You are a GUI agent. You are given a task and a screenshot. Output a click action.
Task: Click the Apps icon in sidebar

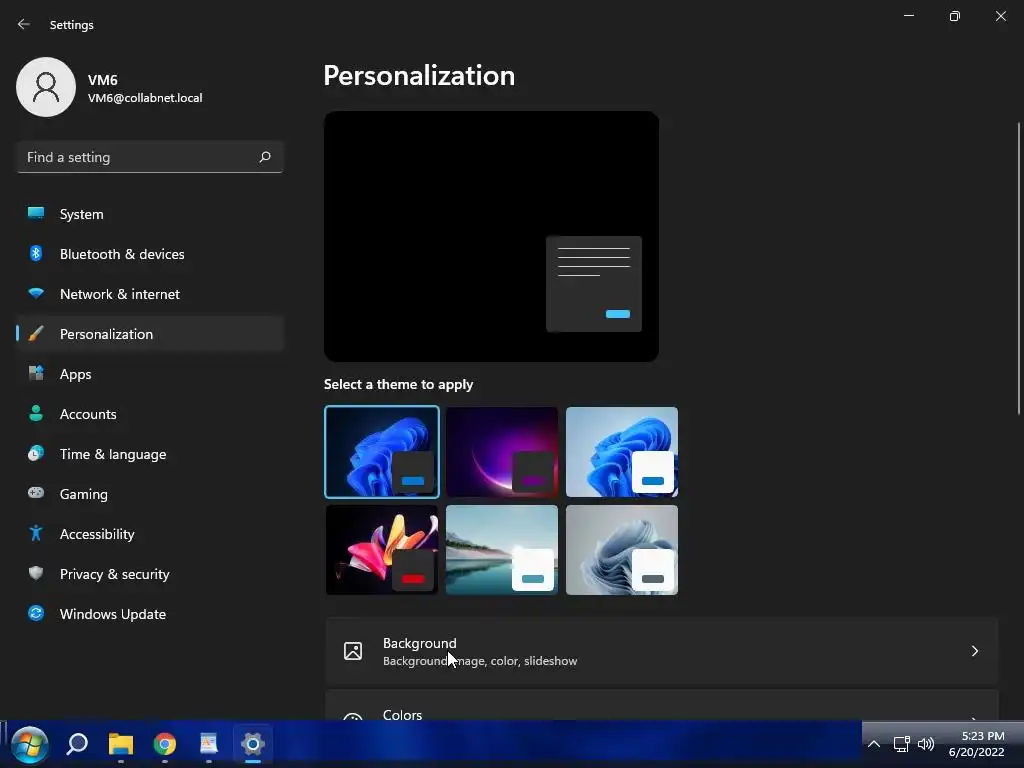point(36,374)
